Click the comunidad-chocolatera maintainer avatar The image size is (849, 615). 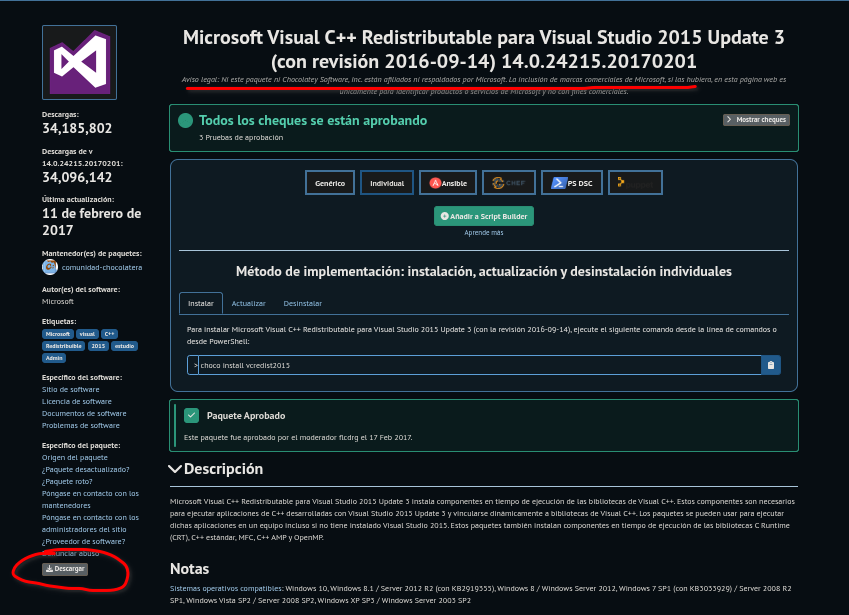[x=50, y=266]
